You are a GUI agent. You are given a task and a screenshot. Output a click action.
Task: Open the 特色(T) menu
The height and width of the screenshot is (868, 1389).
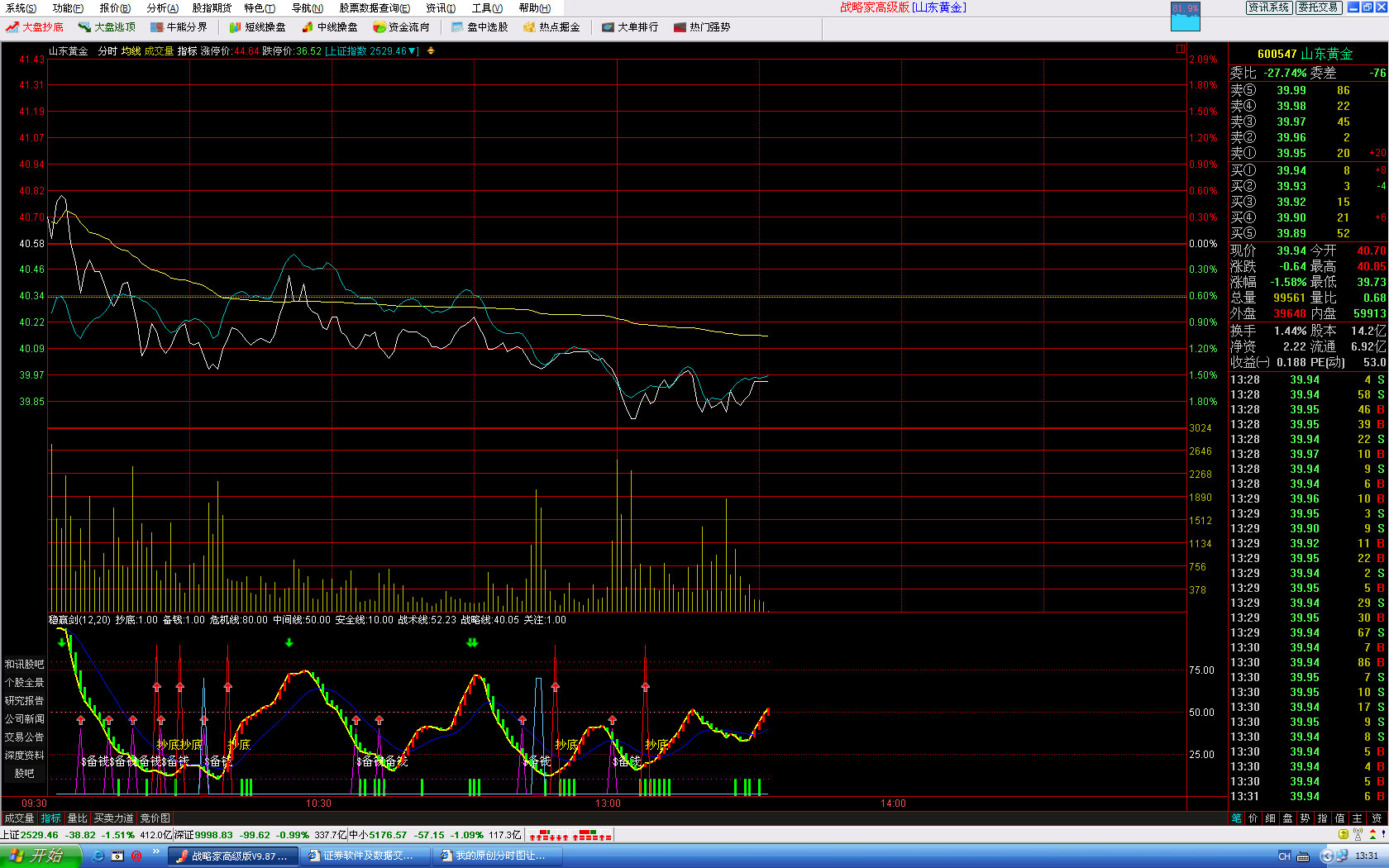pyautogui.click(x=260, y=8)
